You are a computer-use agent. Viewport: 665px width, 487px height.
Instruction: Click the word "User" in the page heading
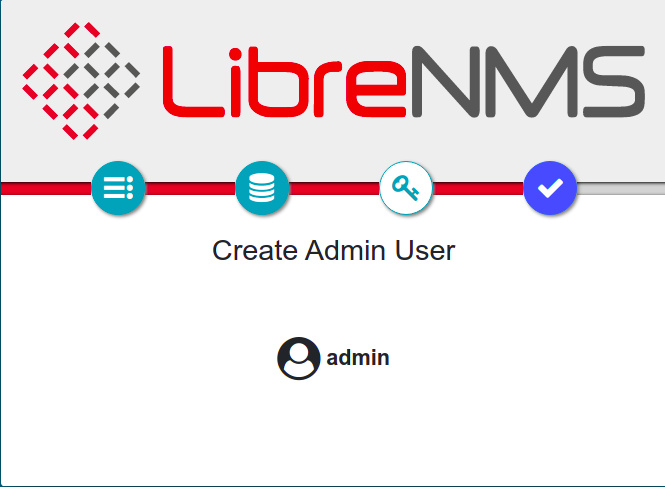[x=426, y=250]
